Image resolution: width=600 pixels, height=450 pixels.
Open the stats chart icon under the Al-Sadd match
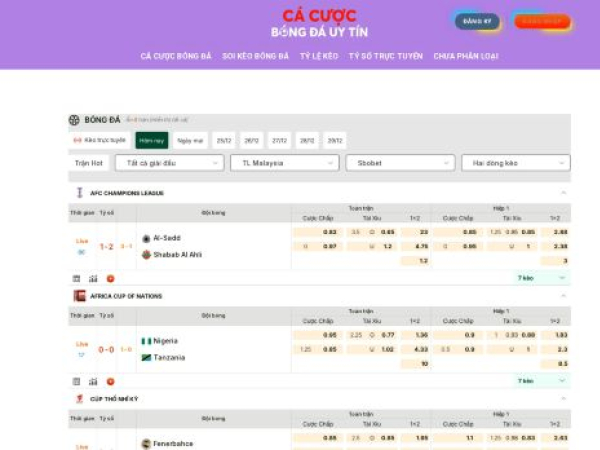pos(93,279)
